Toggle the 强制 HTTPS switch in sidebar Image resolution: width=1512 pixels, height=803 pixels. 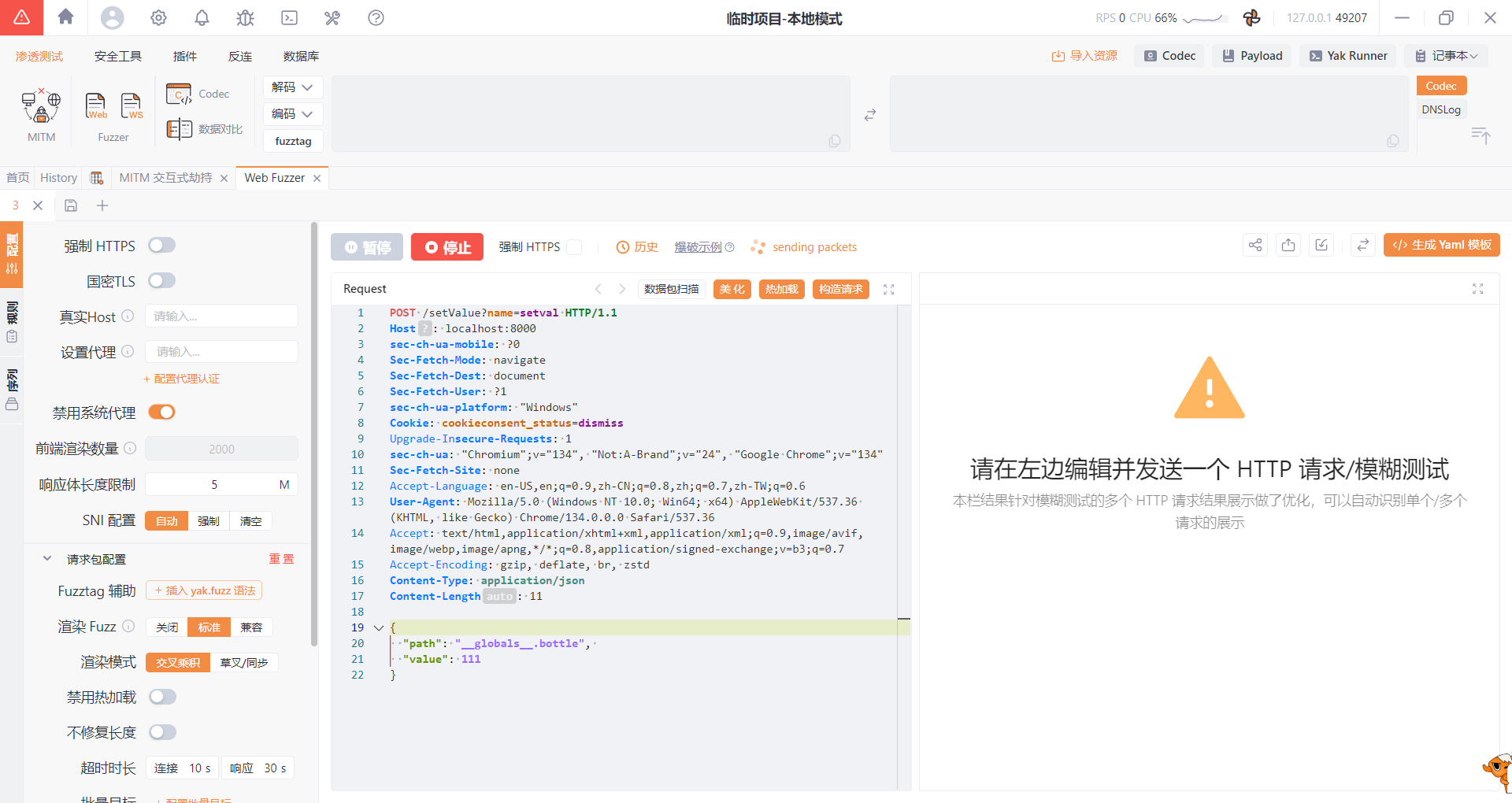[161, 246]
